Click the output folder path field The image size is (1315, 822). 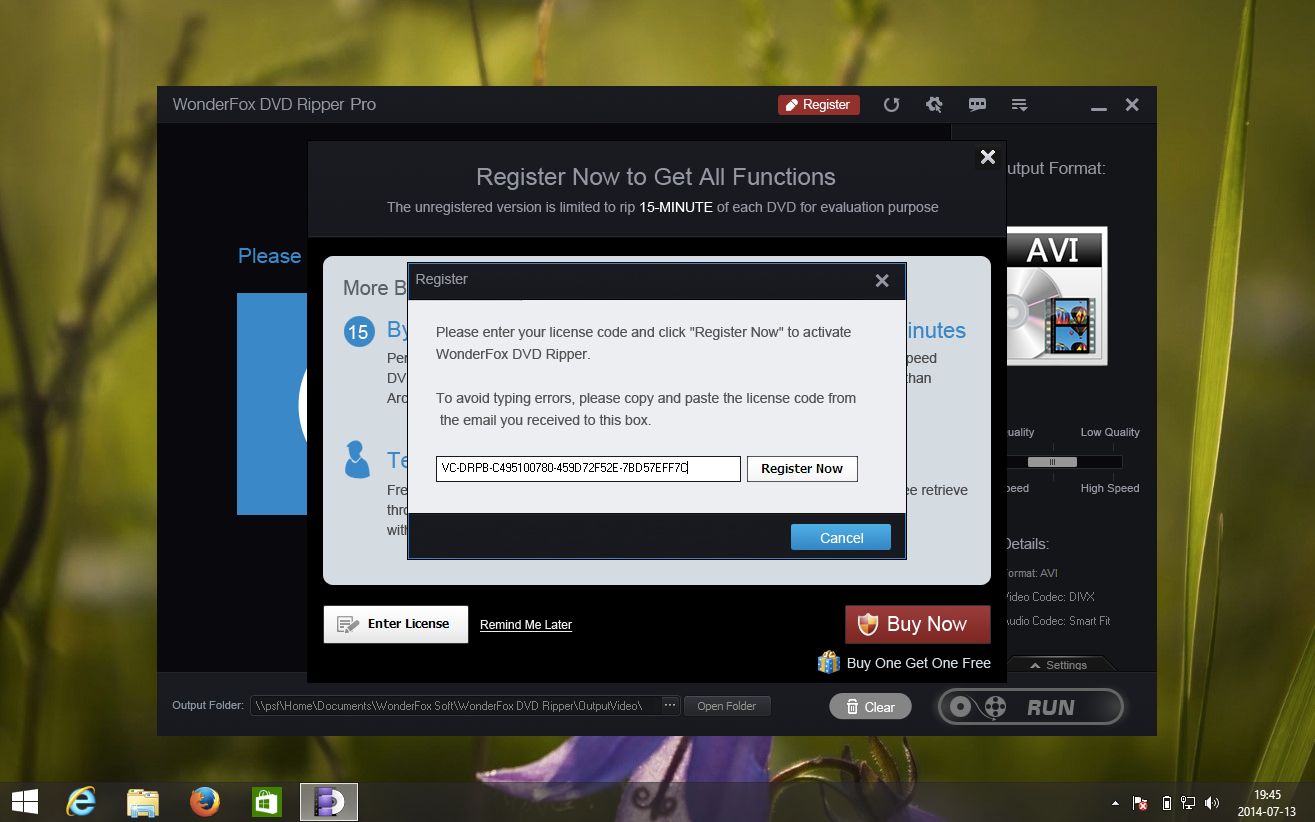coord(455,705)
